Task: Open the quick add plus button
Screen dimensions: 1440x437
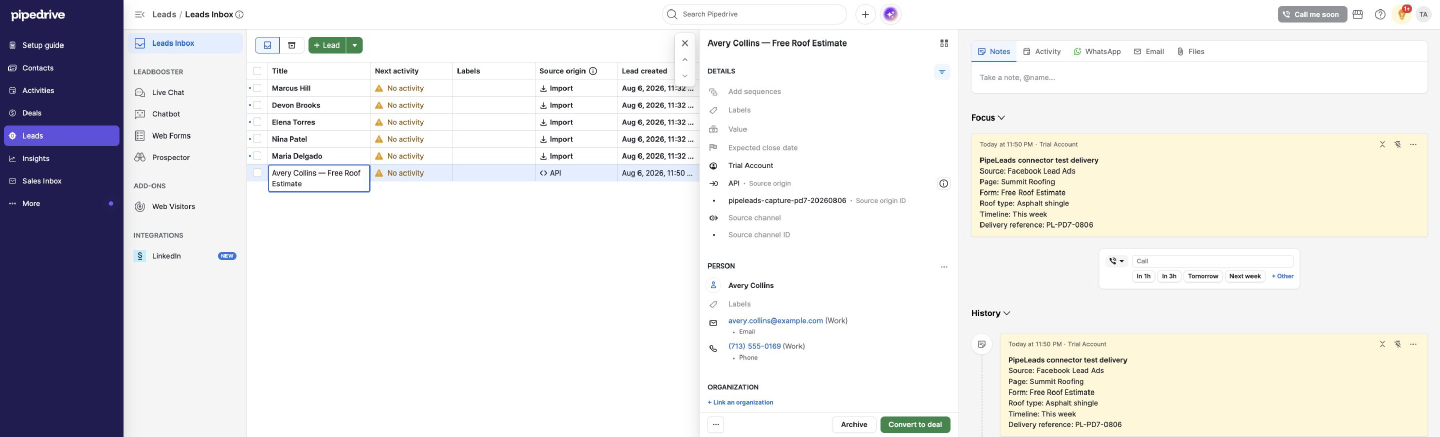Action: pos(865,14)
